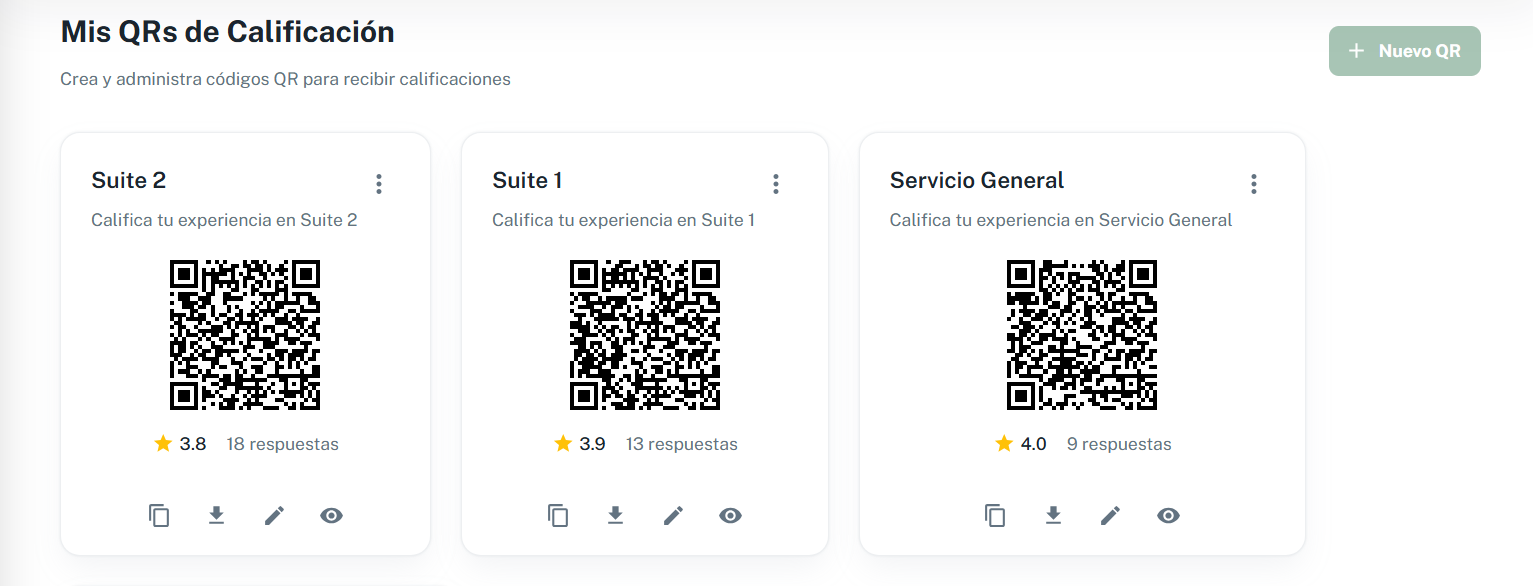Open the 18 respuestas for Suite 2
Viewport: 1533px width, 586px height.
[283, 444]
